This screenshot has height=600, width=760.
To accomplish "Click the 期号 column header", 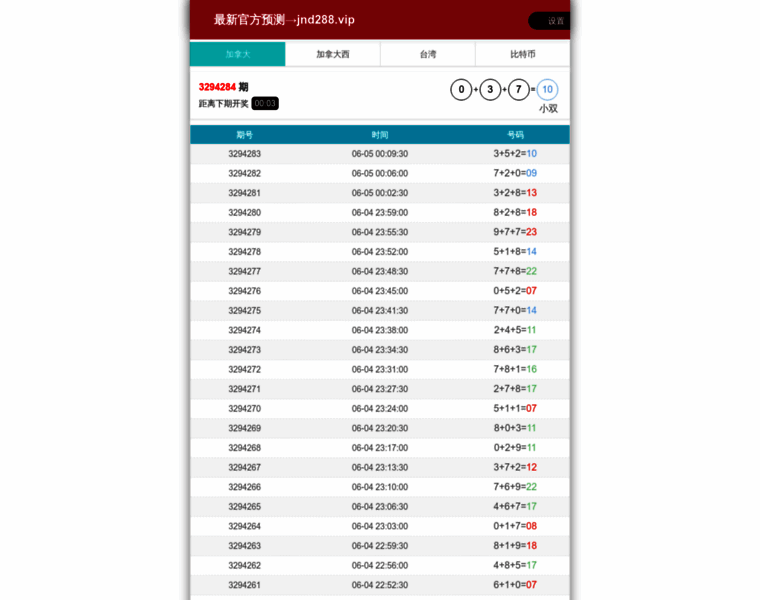I will (x=244, y=135).
